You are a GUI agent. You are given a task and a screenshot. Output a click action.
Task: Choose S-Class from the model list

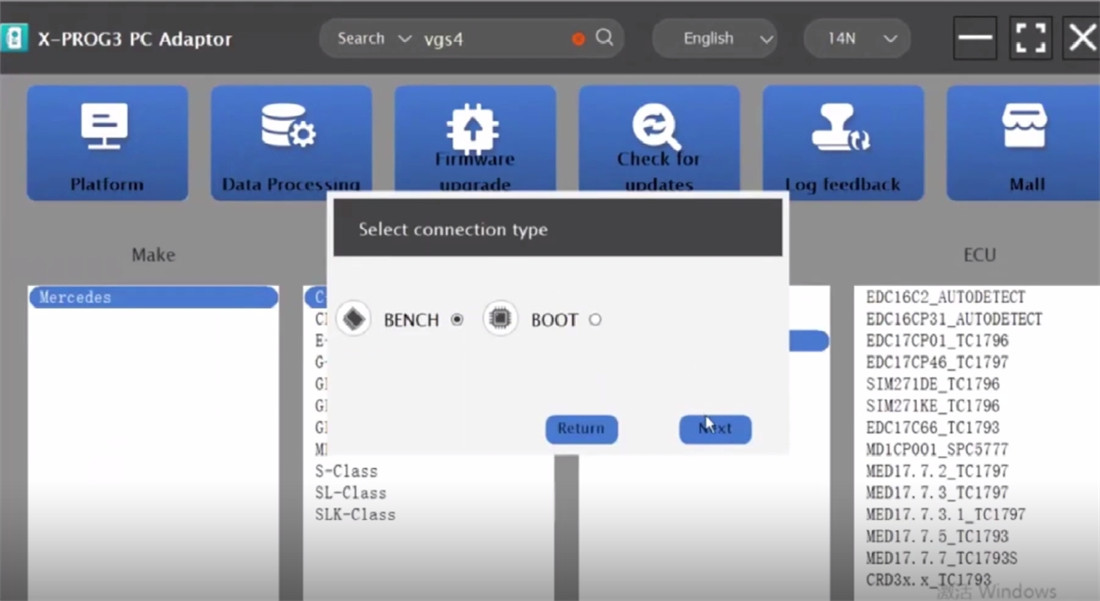click(x=346, y=471)
